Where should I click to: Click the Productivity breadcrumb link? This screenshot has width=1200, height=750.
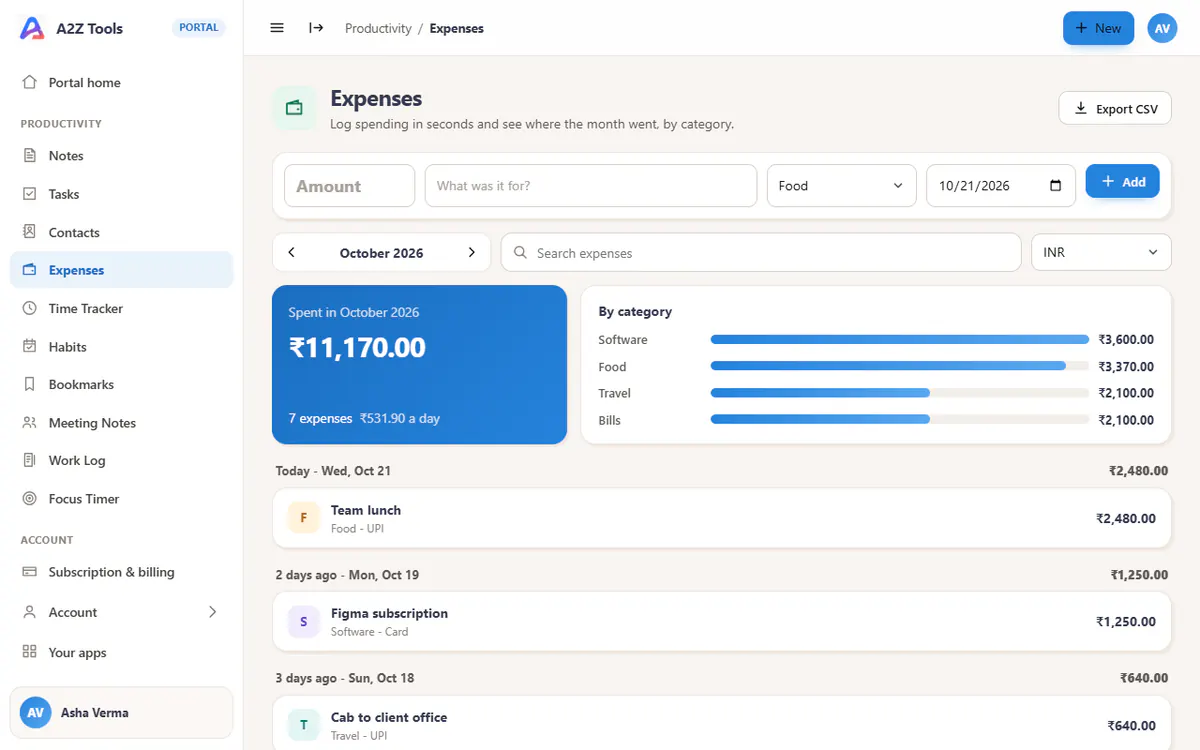(378, 28)
